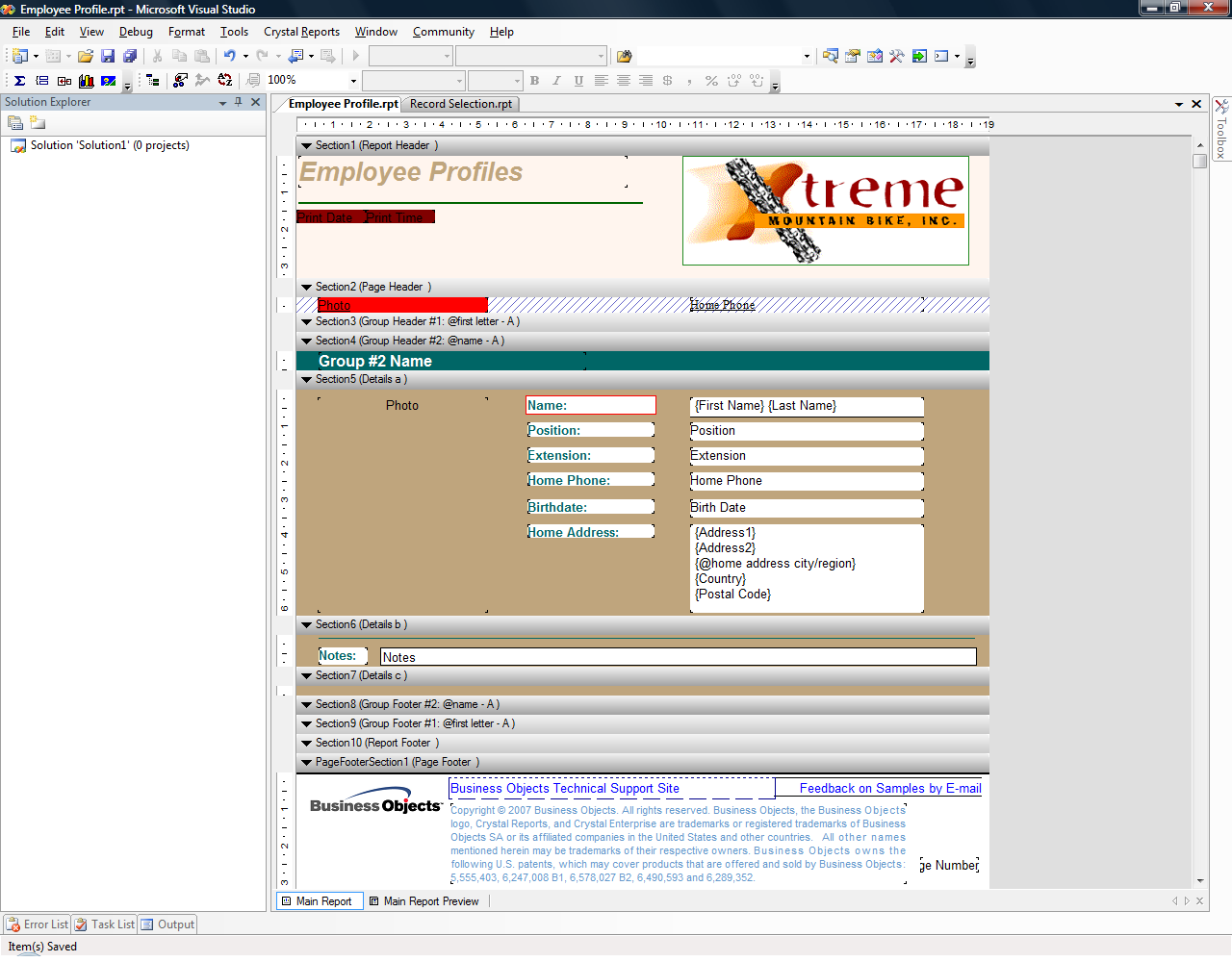The width and height of the screenshot is (1232, 962).
Task: Click the Insert Picture icon
Action: (x=108, y=81)
